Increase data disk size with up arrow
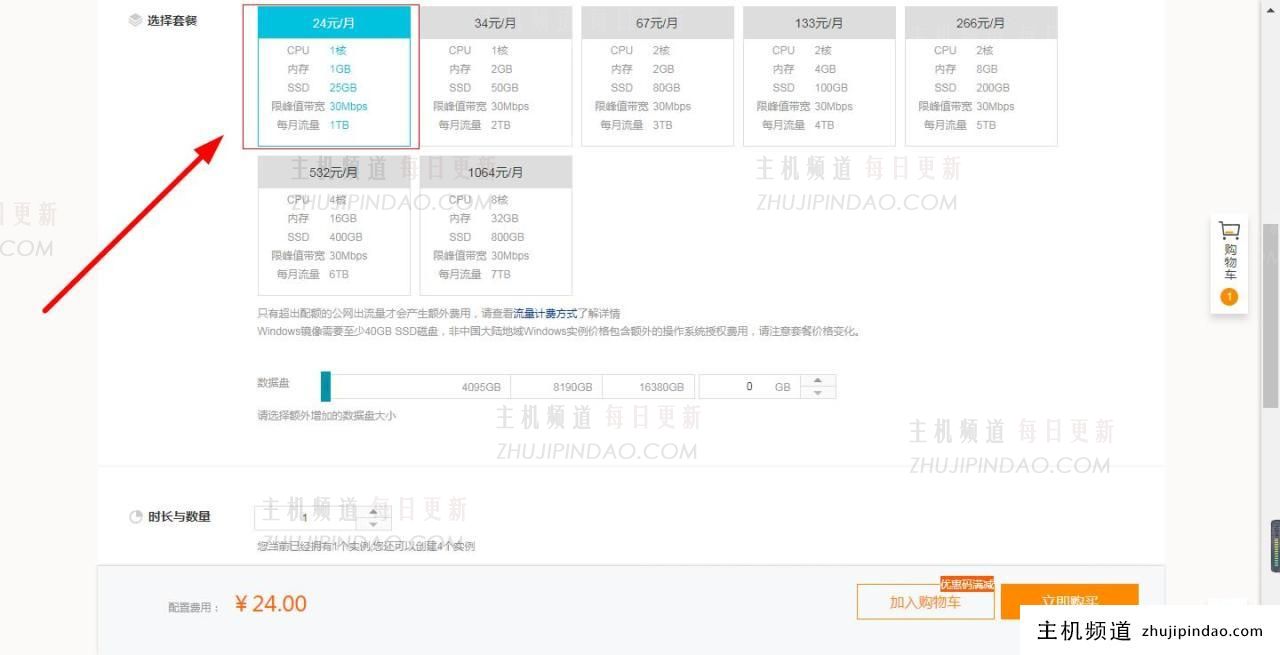The height and width of the screenshot is (655, 1280). click(818, 381)
